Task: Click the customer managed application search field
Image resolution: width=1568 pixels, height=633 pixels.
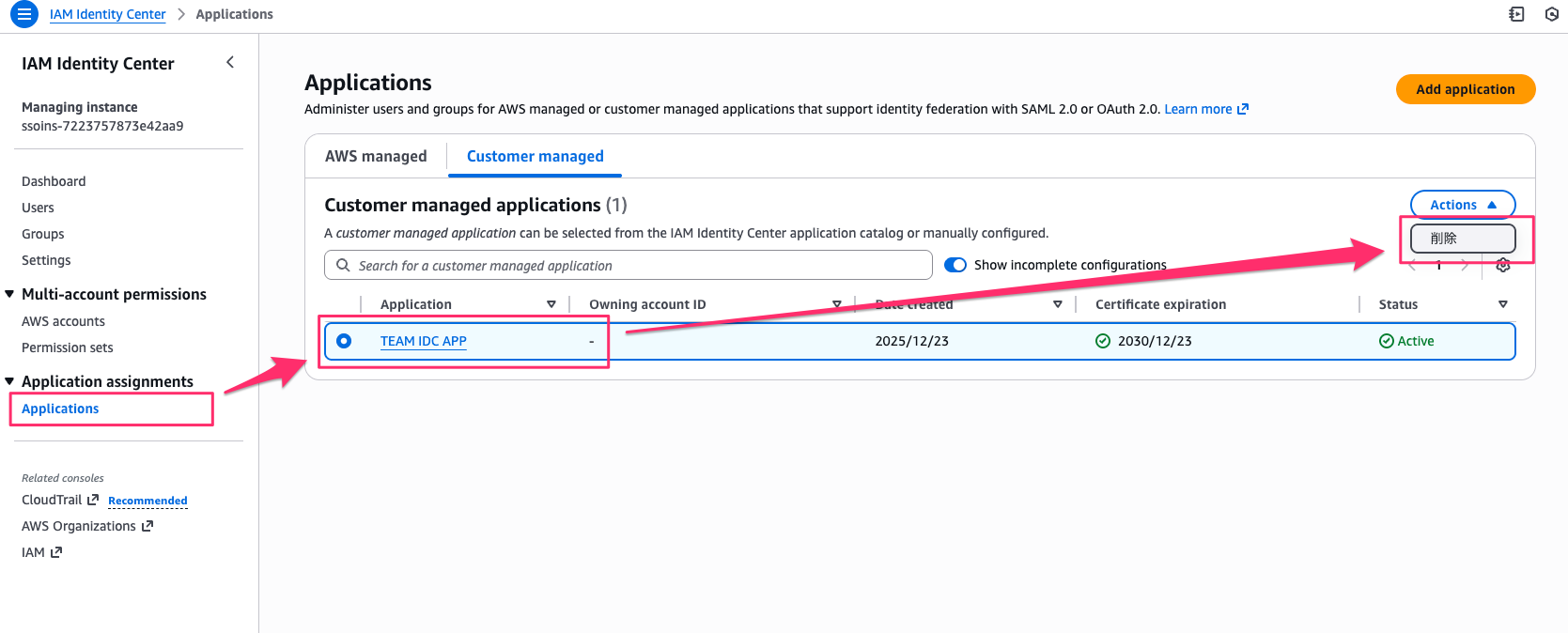Action: (628, 266)
